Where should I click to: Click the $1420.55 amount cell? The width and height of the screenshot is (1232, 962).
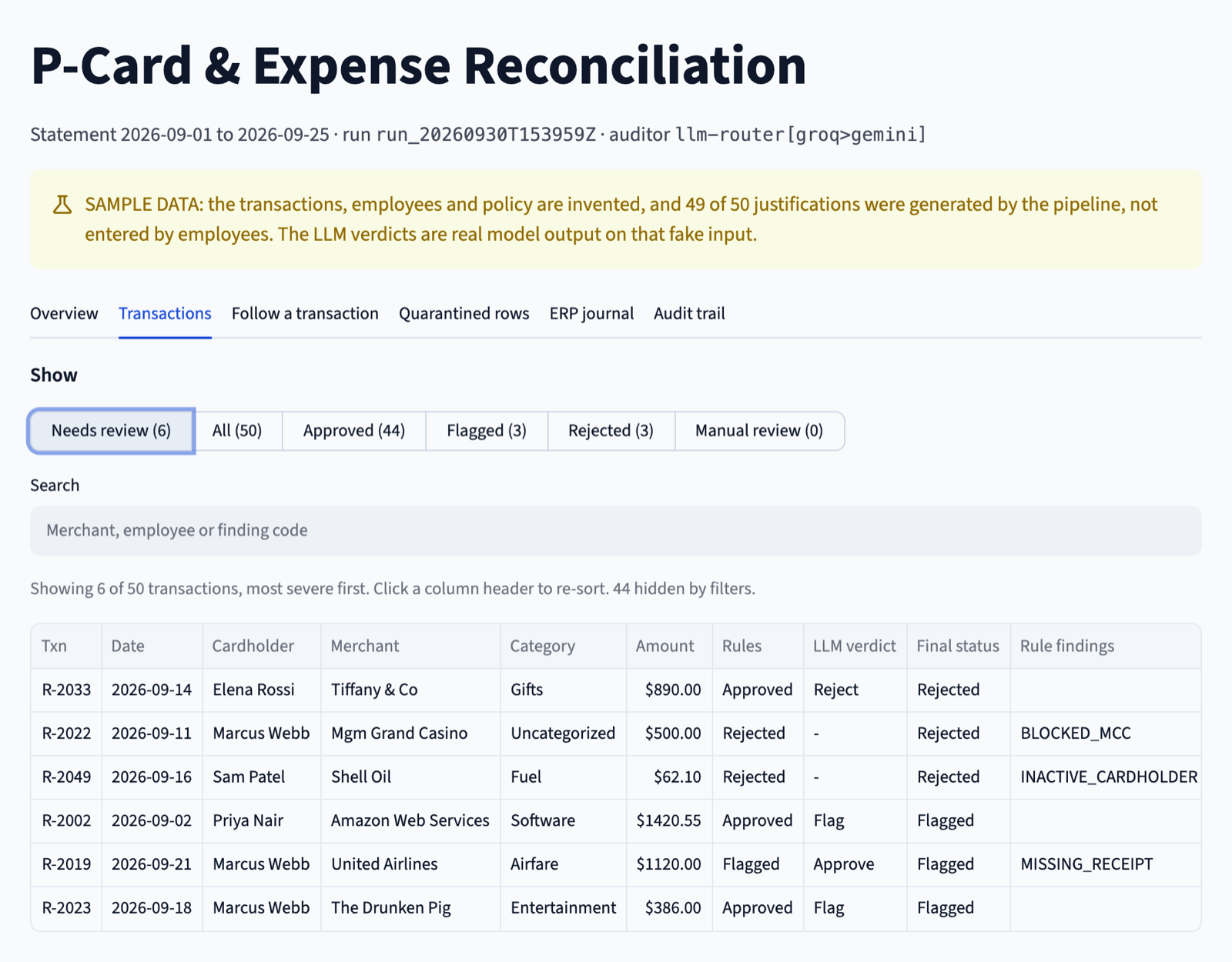point(669,820)
